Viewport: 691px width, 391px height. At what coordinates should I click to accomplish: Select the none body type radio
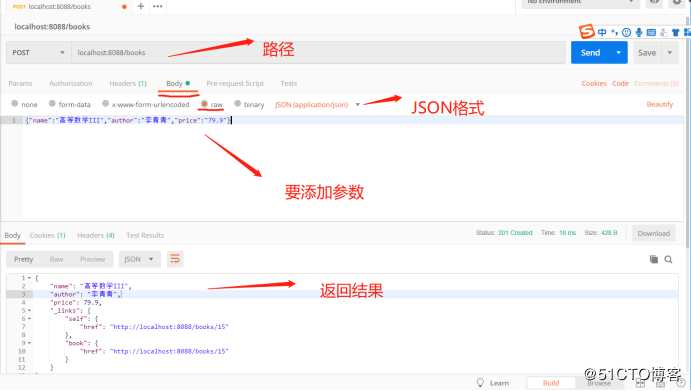15,104
